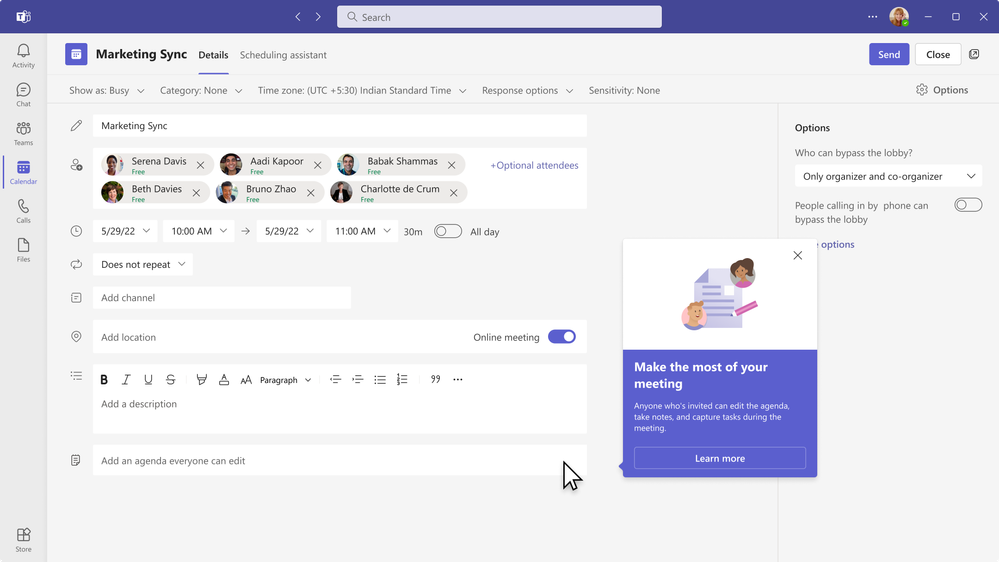This screenshot has height=562, width=999.
Task: Click the Search box at top
Action: point(499,17)
